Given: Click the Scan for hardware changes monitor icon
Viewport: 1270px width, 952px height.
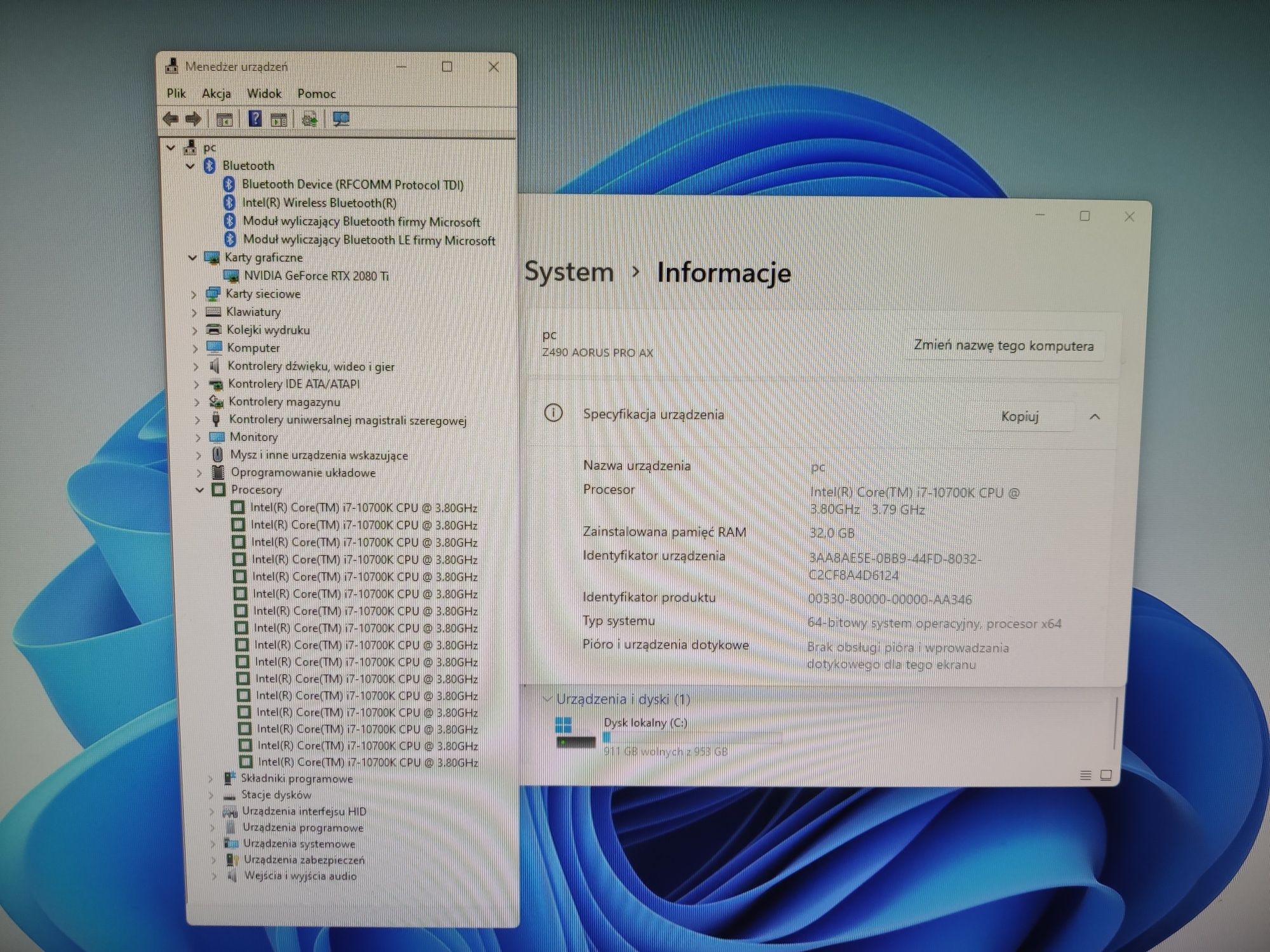Looking at the screenshot, I should 342,119.
